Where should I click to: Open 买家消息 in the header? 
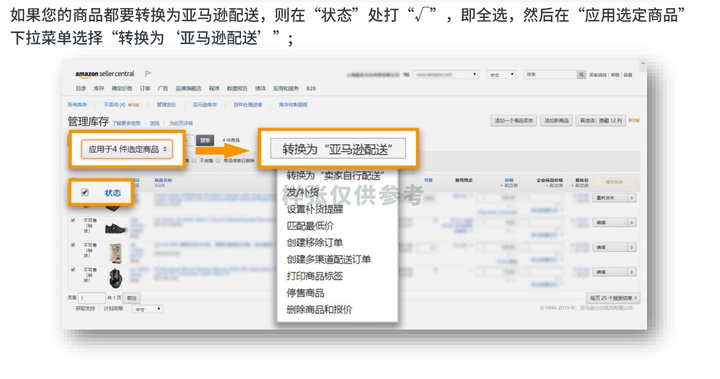click(x=598, y=75)
